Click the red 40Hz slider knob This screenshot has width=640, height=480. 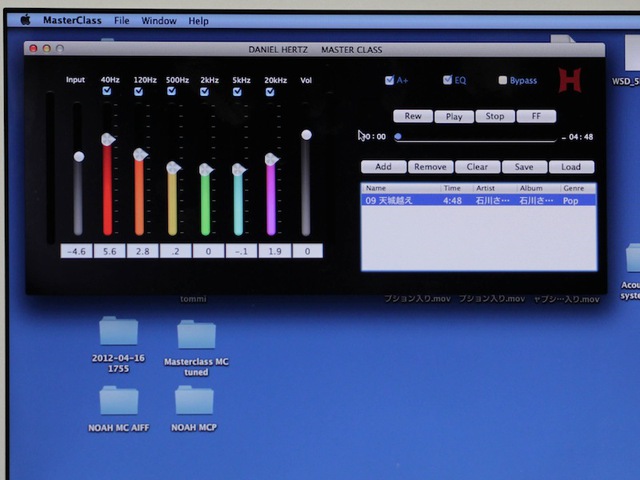point(108,140)
